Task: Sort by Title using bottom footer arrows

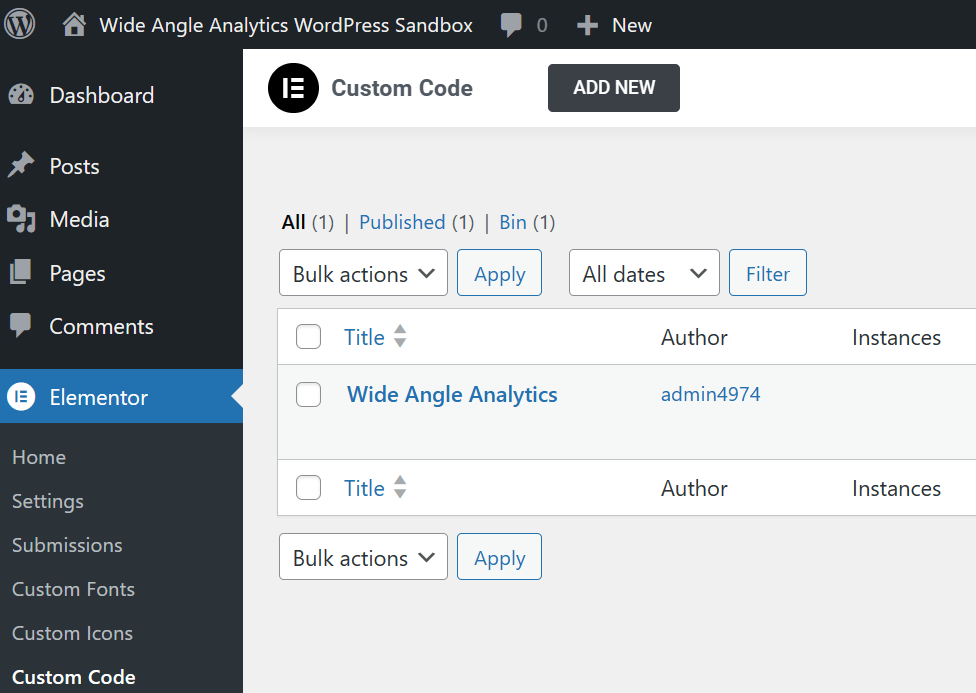Action: tap(400, 488)
